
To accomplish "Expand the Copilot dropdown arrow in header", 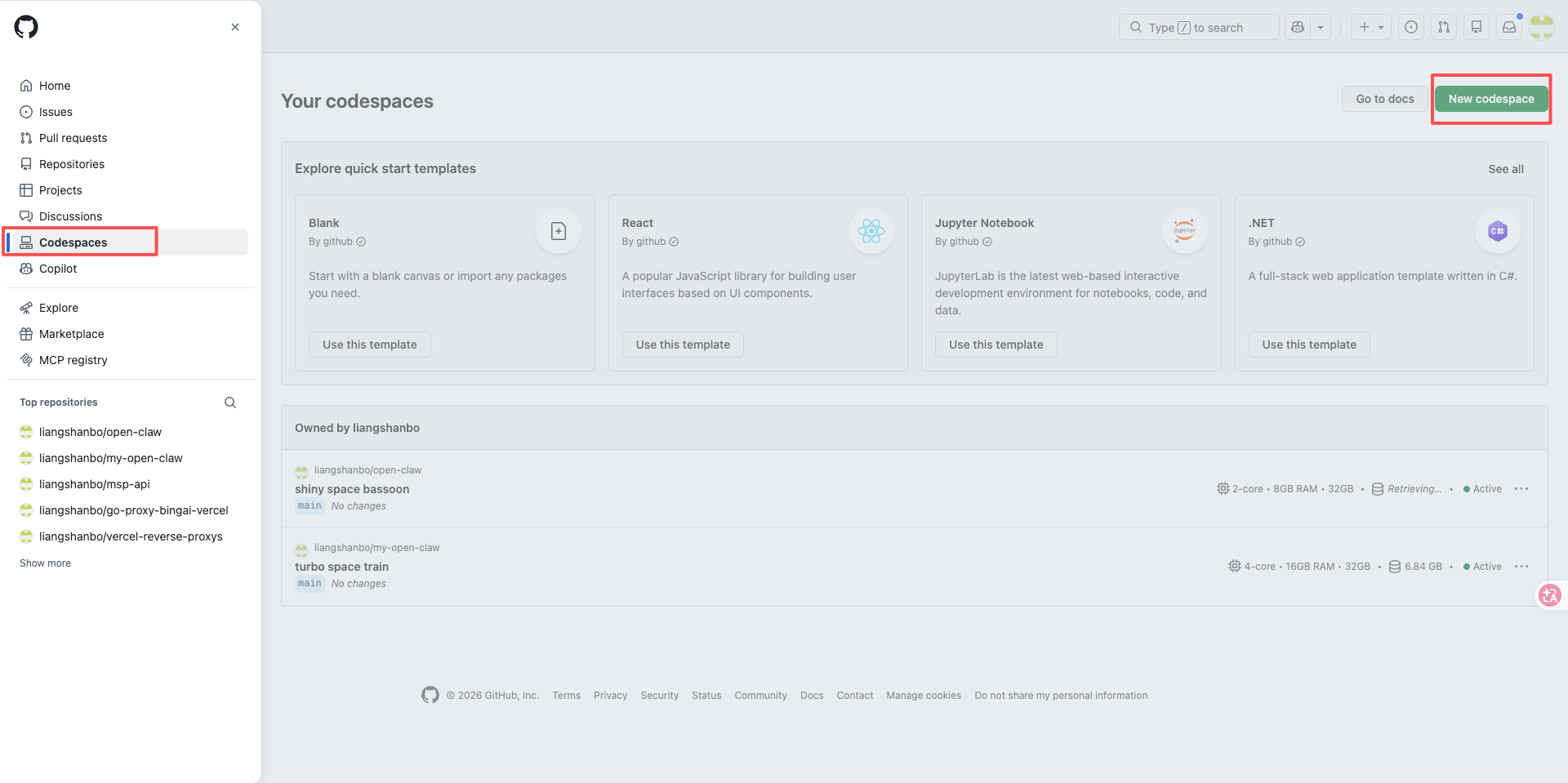I will pos(1321,27).
